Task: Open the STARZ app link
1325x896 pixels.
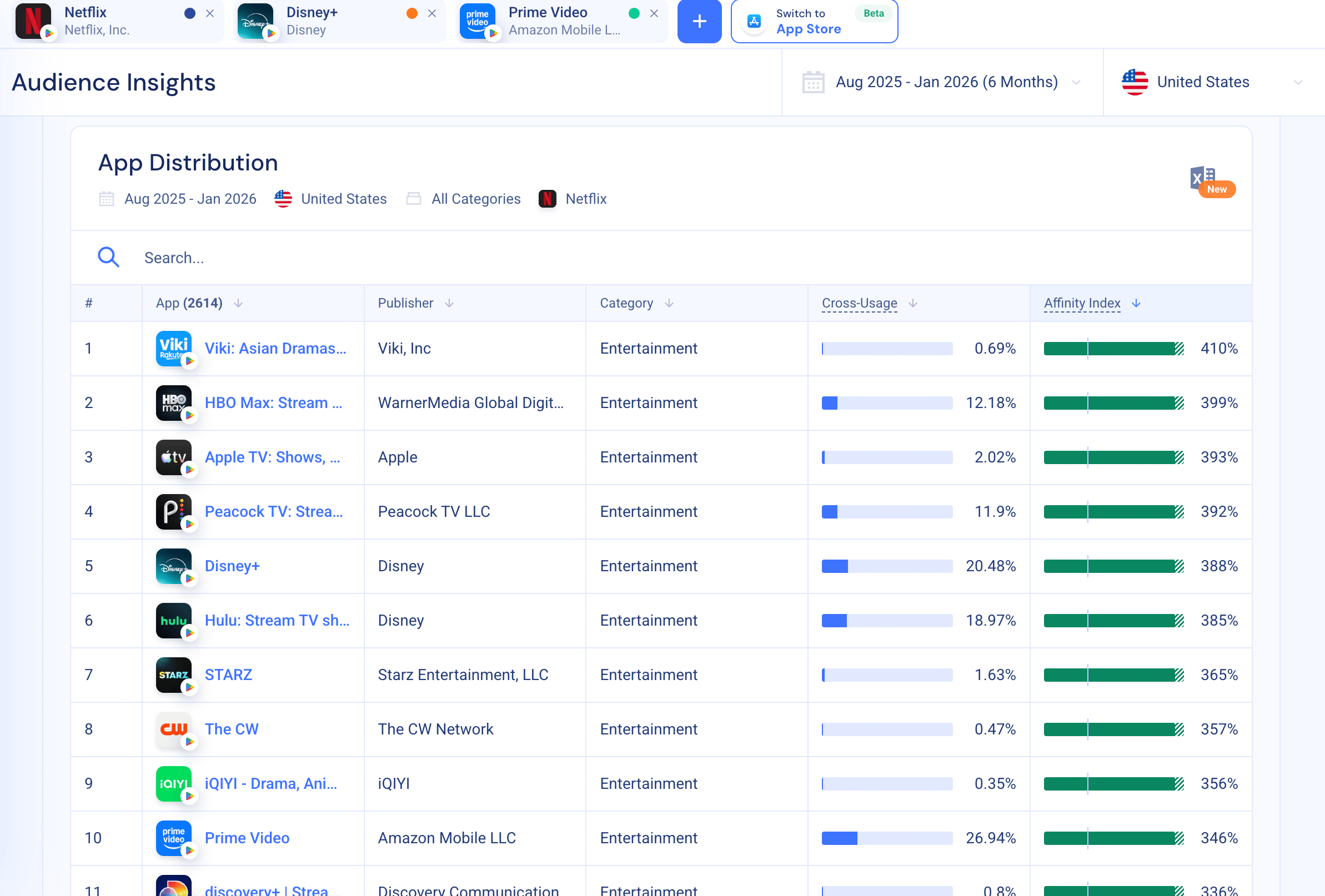Action: coord(228,675)
